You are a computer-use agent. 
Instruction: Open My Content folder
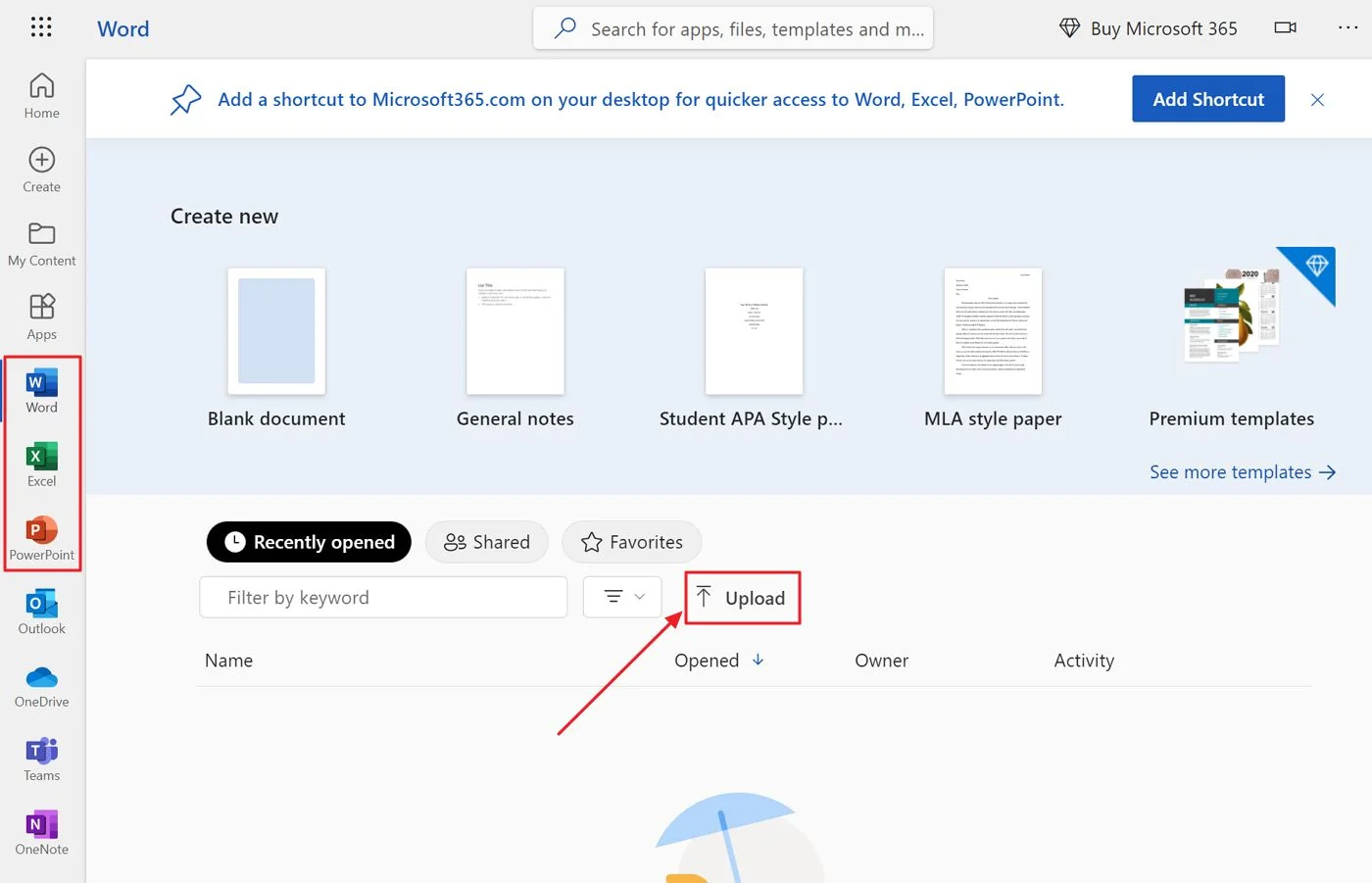41,244
